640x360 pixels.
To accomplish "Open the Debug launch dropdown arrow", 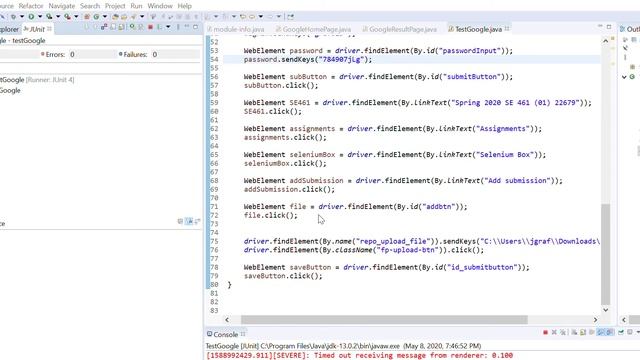I will click(22, 16).
